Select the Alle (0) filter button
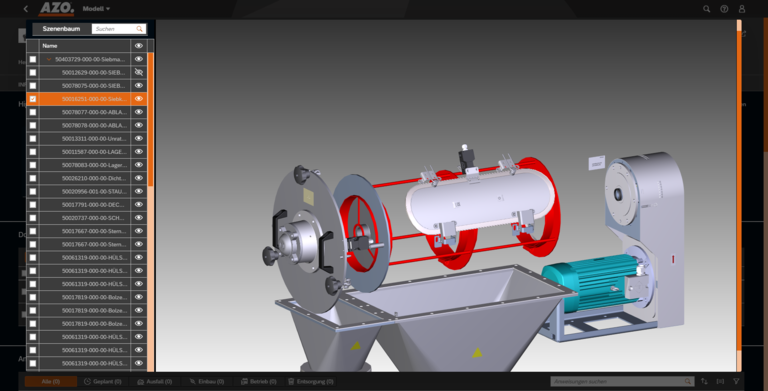The width and height of the screenshot is (768, 391). pos(50,381)
